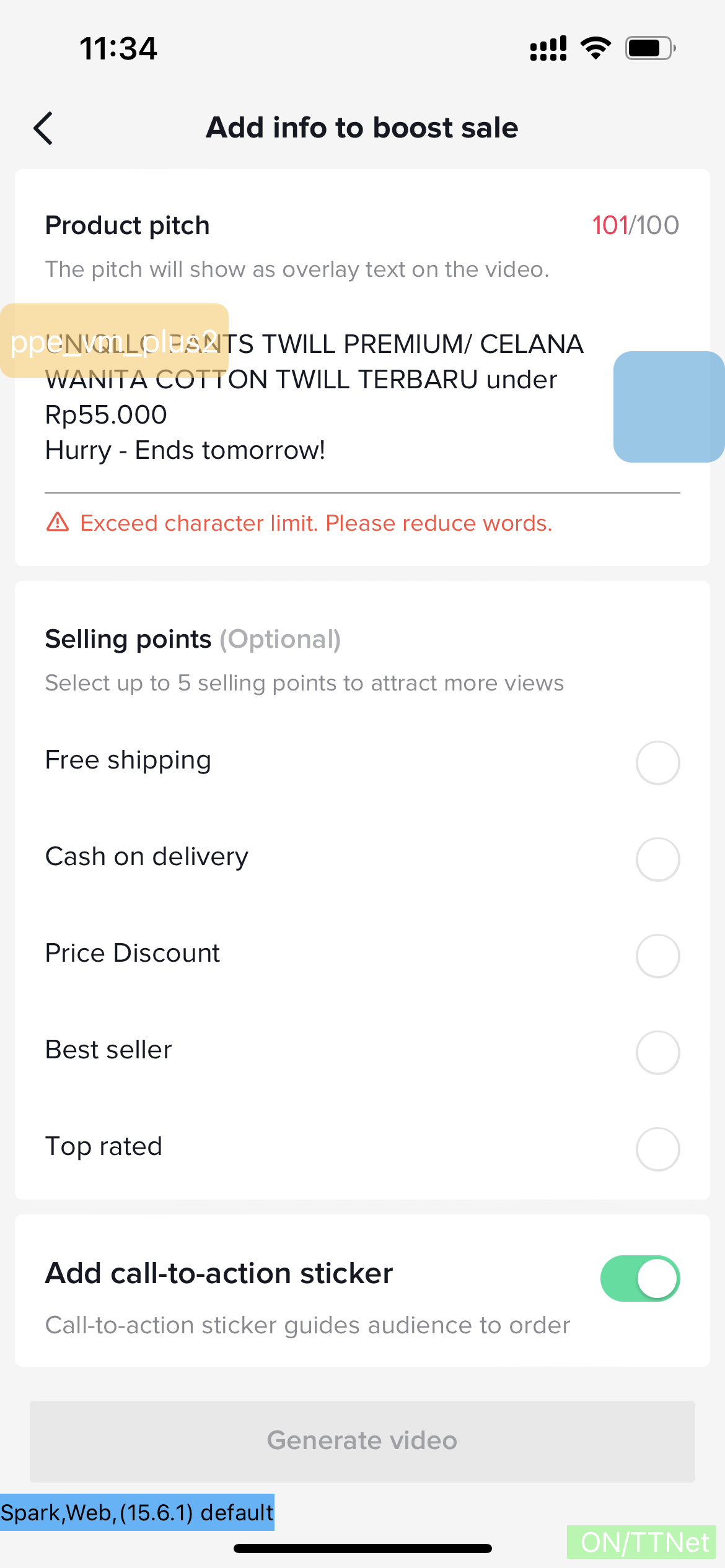Tap the cellular signal bars icon
The width and height of the screenshot is (725, 1568).
point(548,48)
